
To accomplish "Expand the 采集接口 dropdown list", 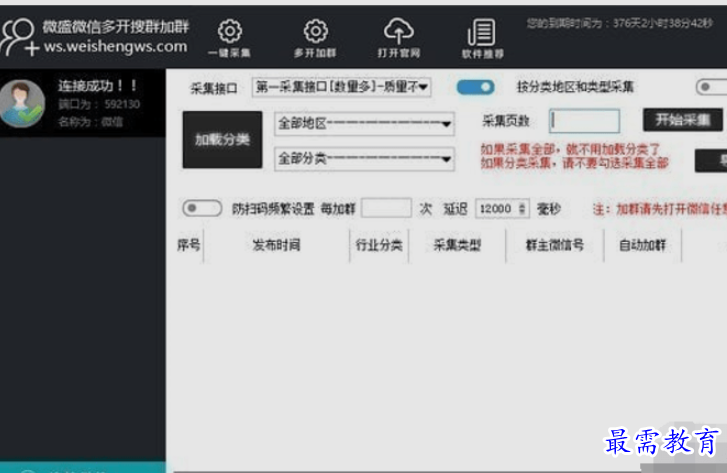I will pos(342,87).
